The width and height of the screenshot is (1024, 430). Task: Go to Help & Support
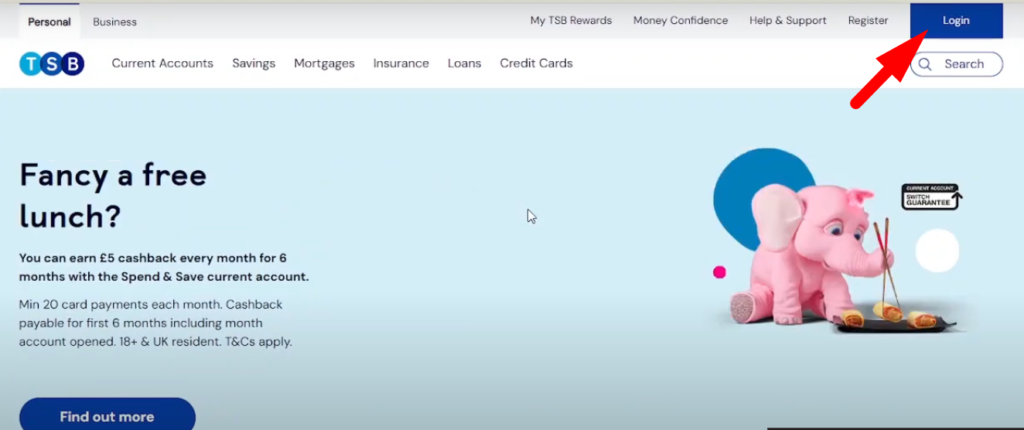pos(788,21)
